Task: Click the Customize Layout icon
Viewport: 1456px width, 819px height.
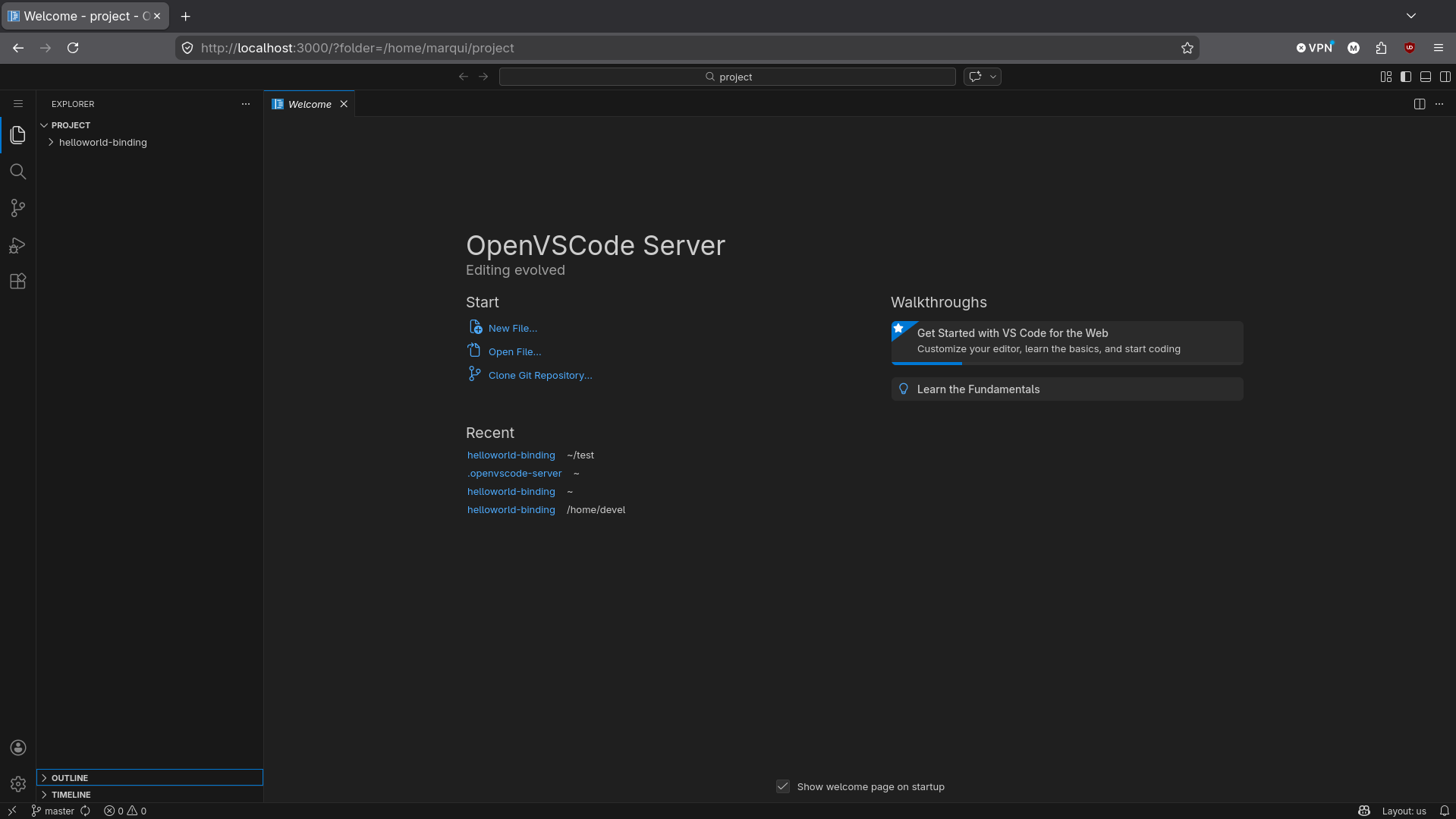Action: (x=1386, y=77)
